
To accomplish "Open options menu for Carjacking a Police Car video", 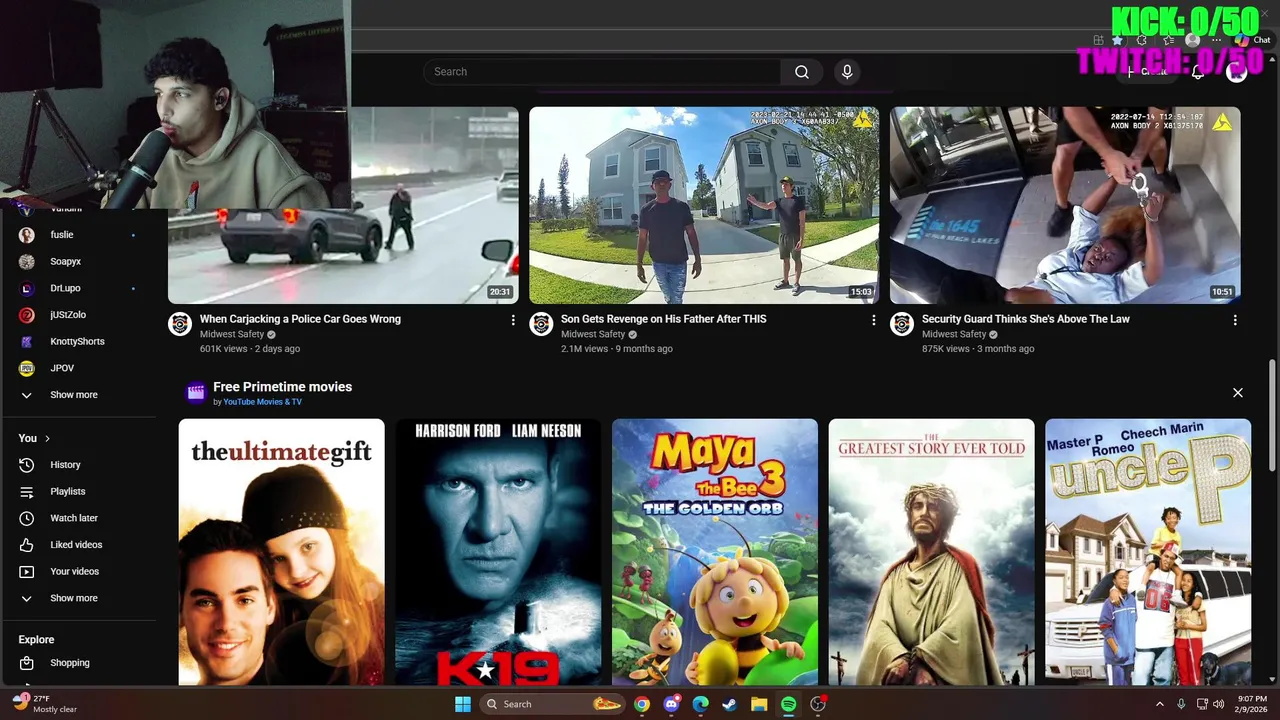I will coord(513,320).
